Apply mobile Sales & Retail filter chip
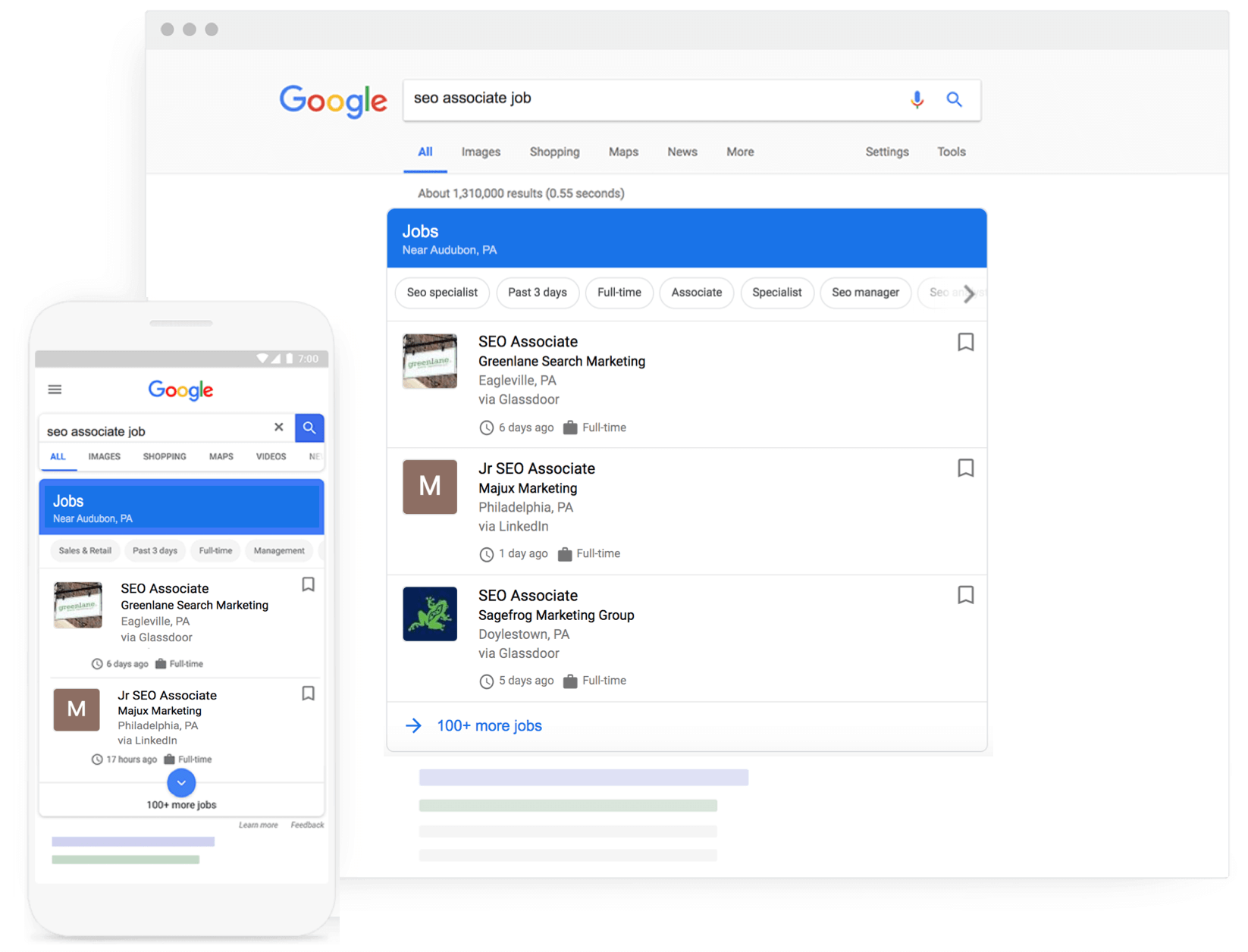This screenshot has width=1248, height=952. point(85,551)
